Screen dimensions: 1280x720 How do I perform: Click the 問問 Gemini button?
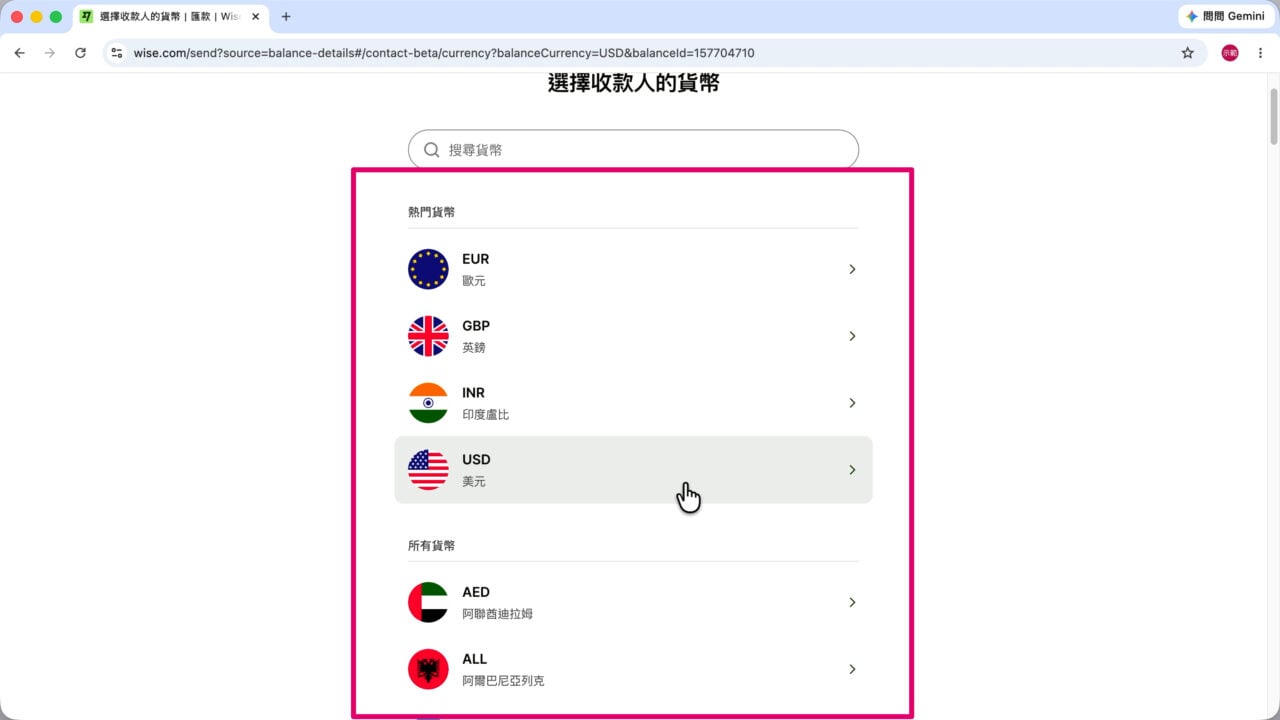tap(1225, 17)
